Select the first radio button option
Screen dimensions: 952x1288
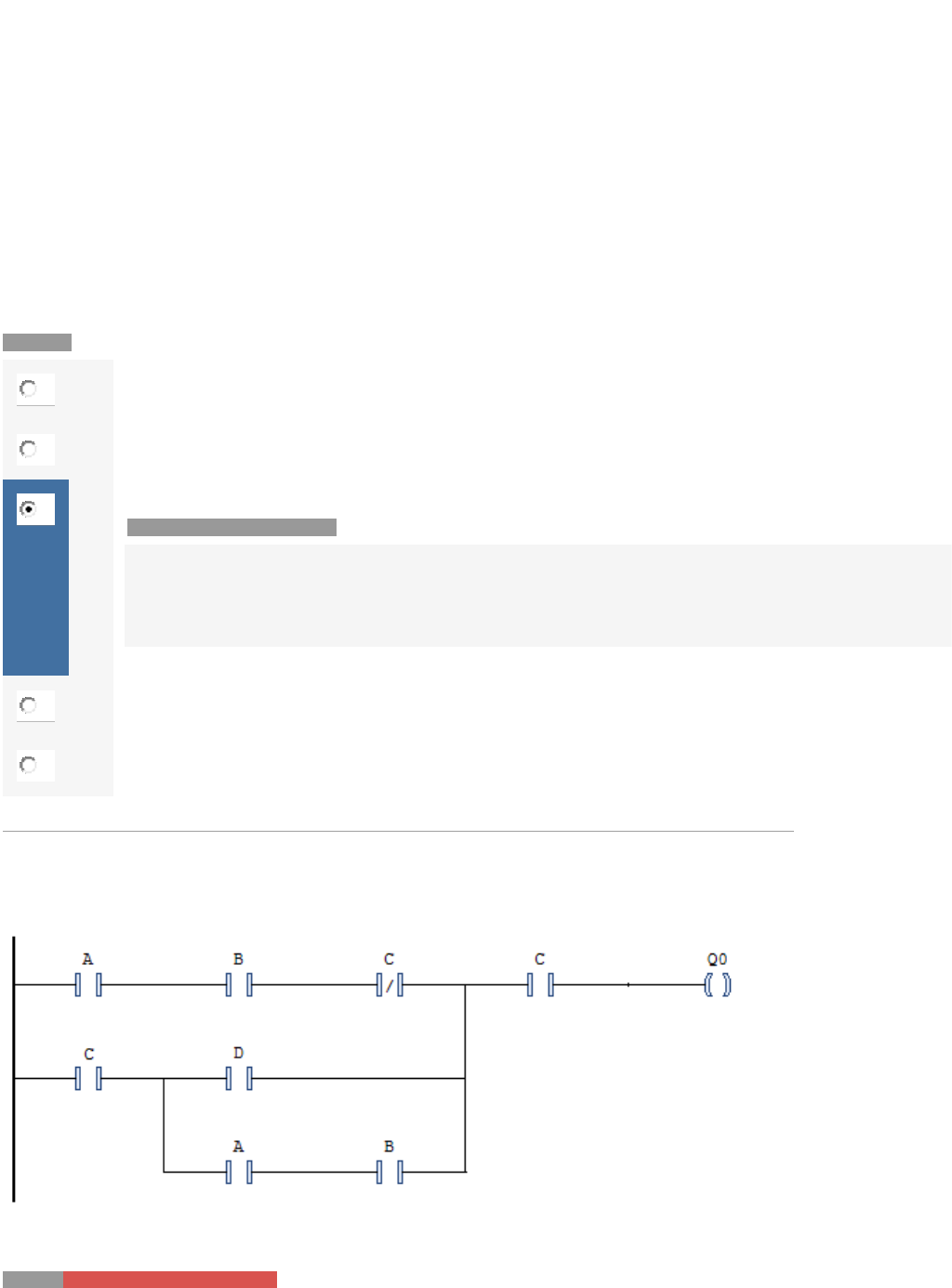click(x=29, y=388)
